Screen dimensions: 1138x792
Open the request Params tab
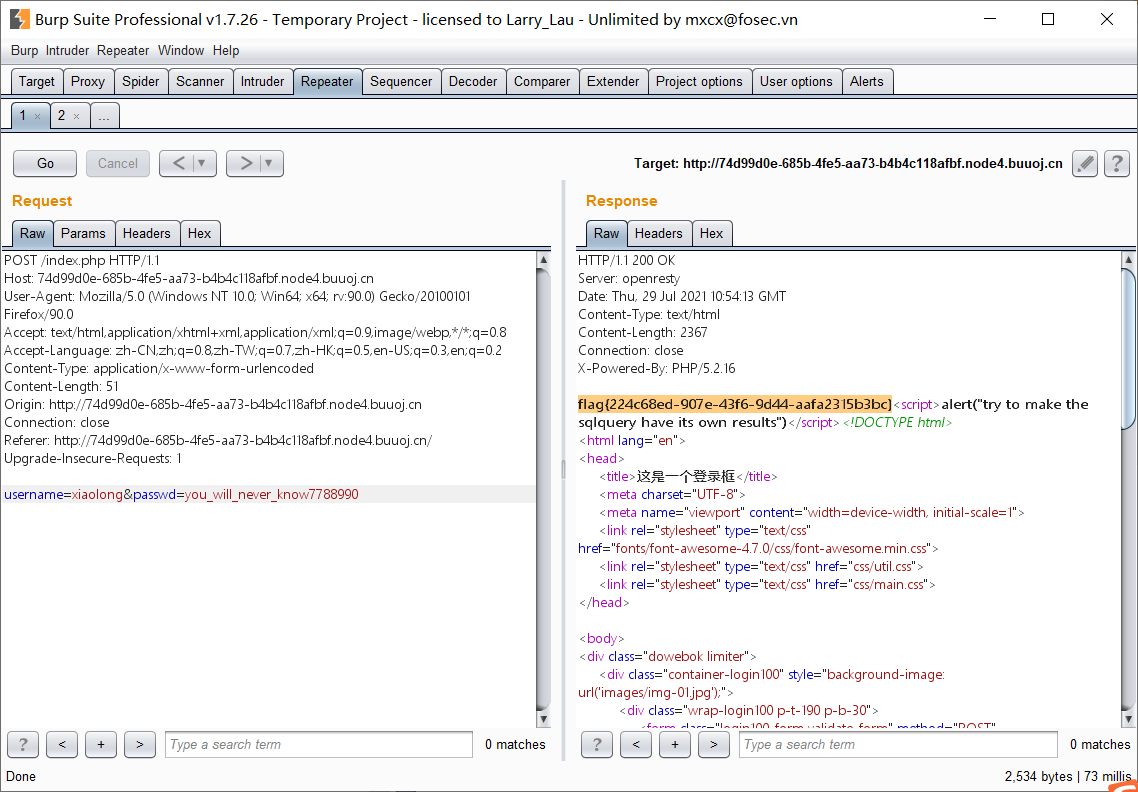coord(83,233)
